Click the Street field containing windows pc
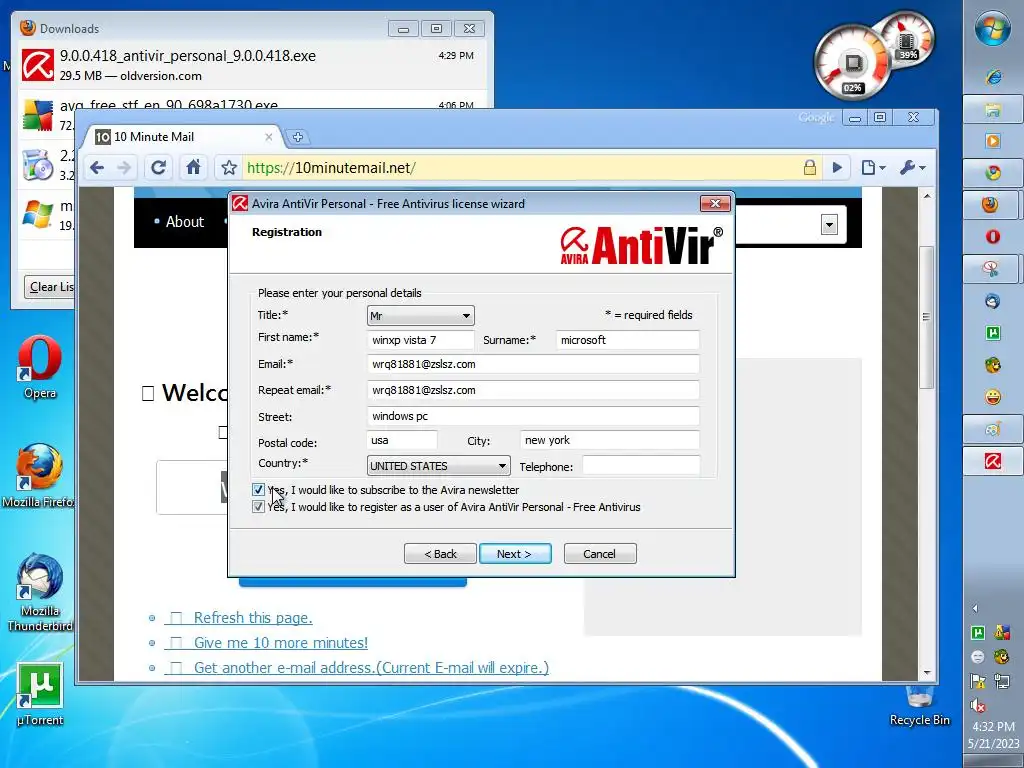The image size is (1024, 768). pyautogui.click(x=533, y=416)
